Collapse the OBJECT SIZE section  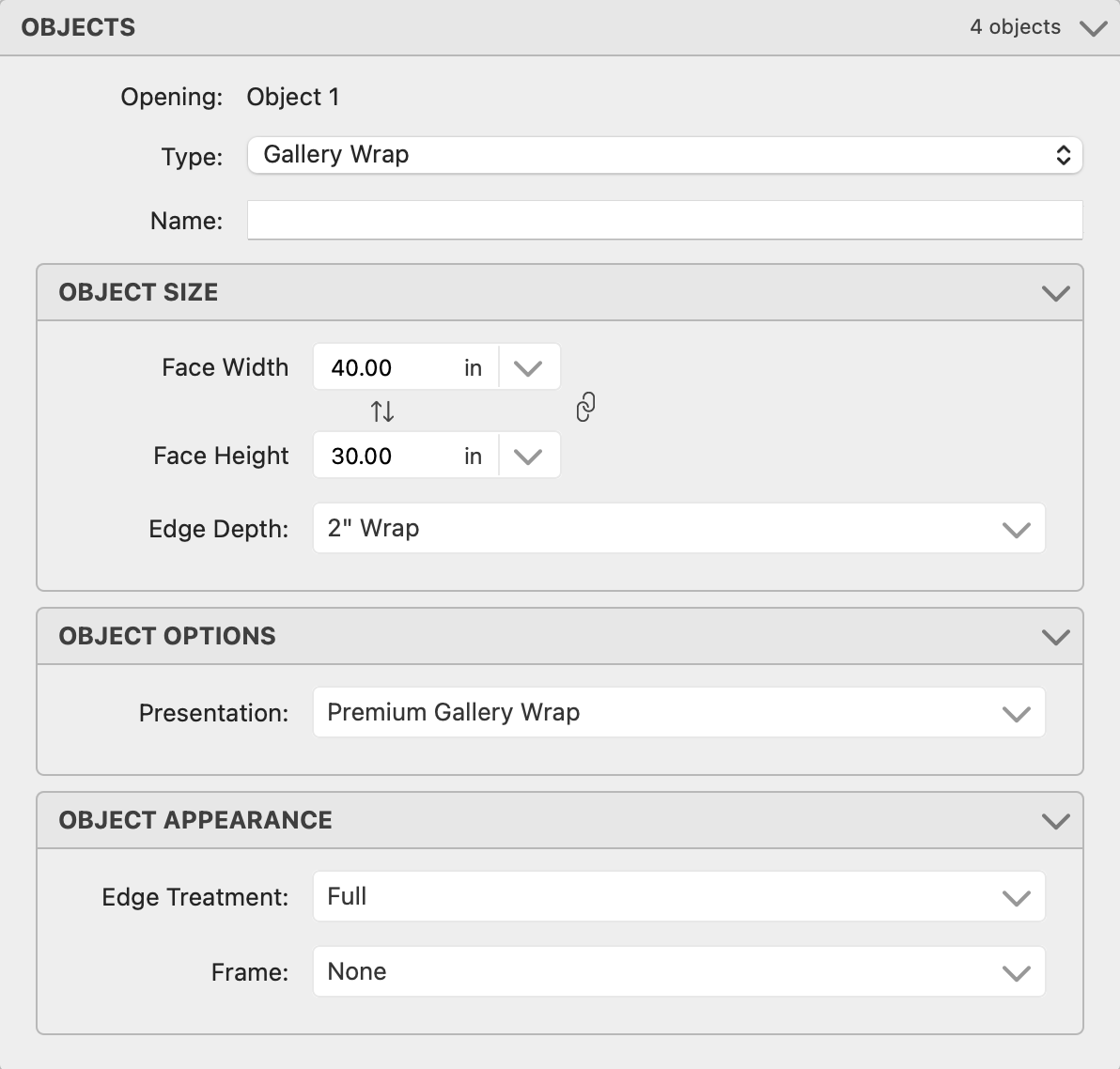point(1055,293)
